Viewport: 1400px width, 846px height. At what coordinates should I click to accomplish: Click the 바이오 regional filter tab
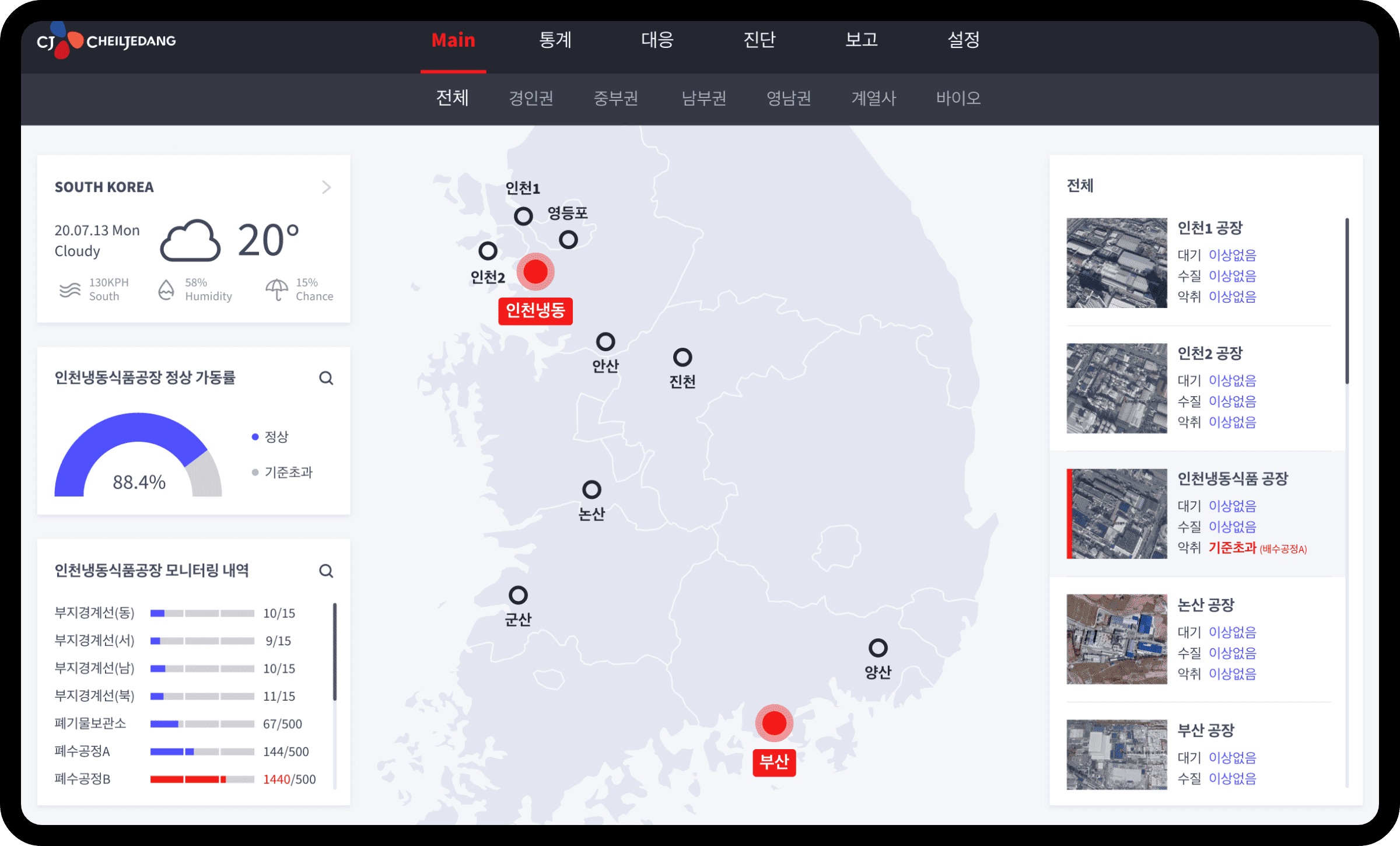[958, 98]
